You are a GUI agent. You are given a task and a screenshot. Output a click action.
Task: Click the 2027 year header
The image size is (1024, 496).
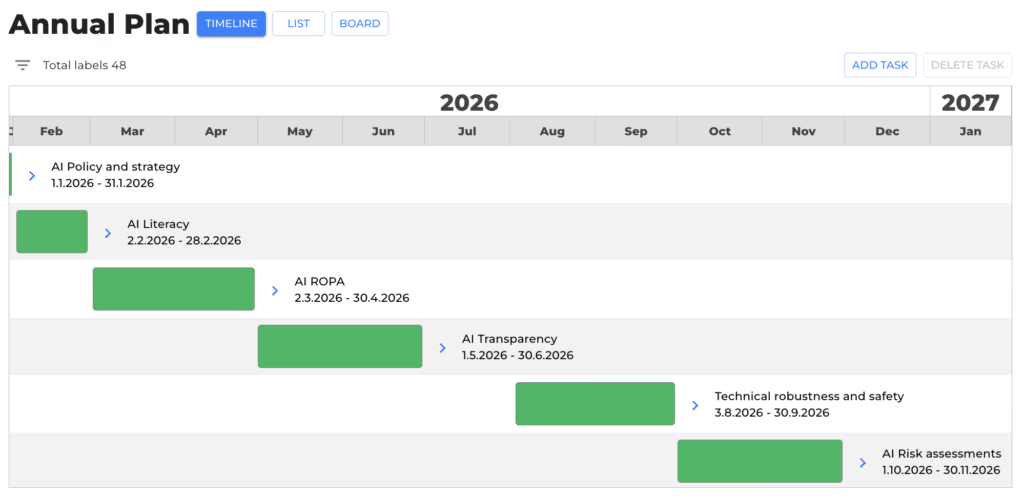[970, 102]
